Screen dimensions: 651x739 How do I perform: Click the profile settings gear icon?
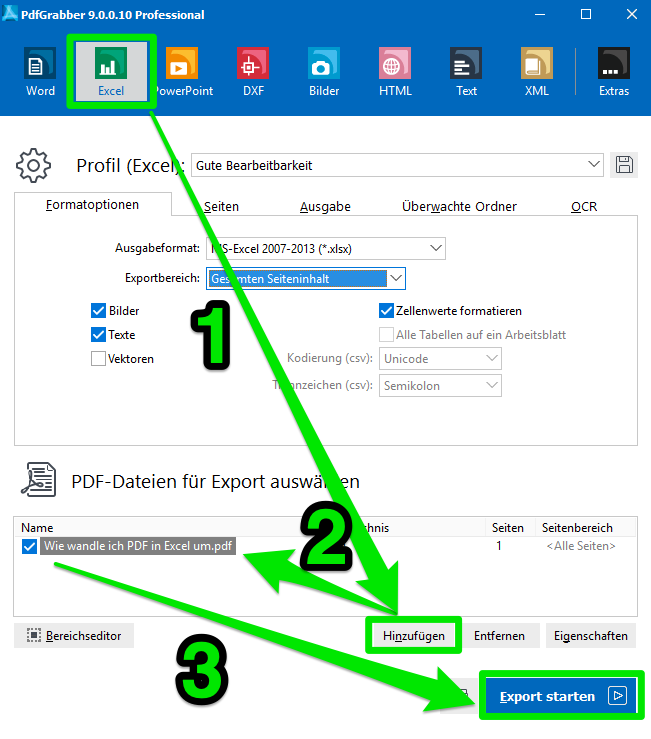click(x=33, y=165)
